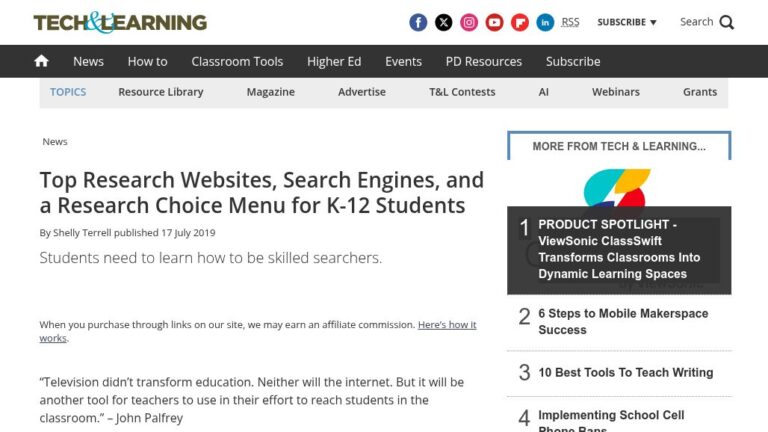Open the Flipboard social icon

(520, 23)
